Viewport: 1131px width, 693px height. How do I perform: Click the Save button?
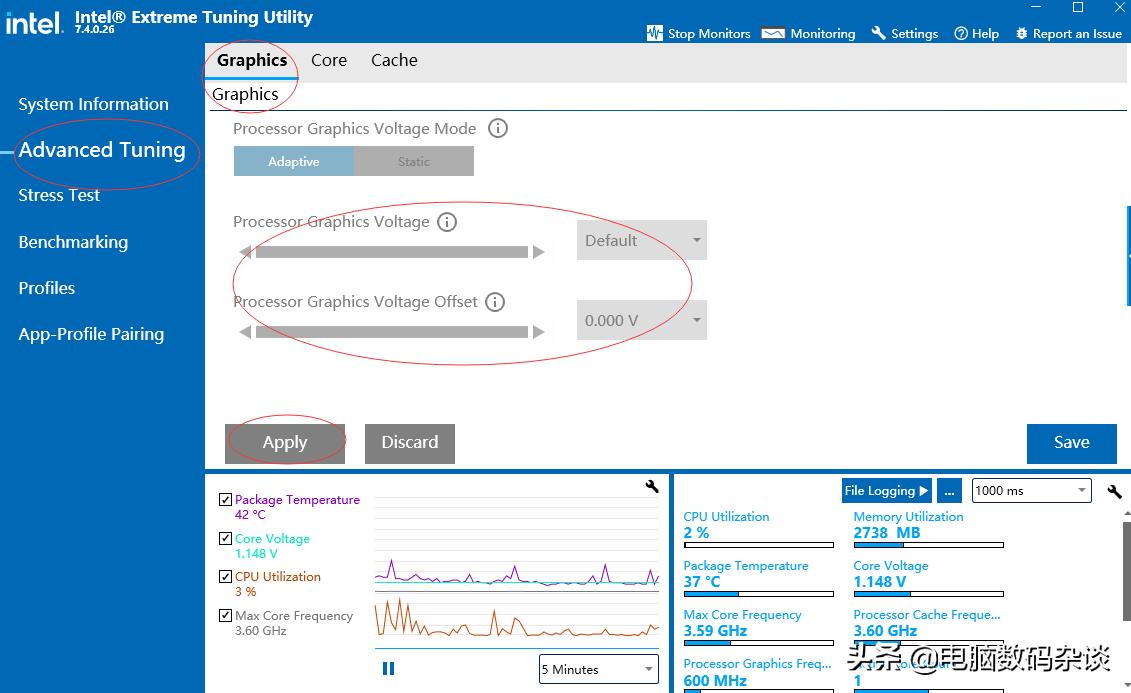click(x=1072, y=443)
